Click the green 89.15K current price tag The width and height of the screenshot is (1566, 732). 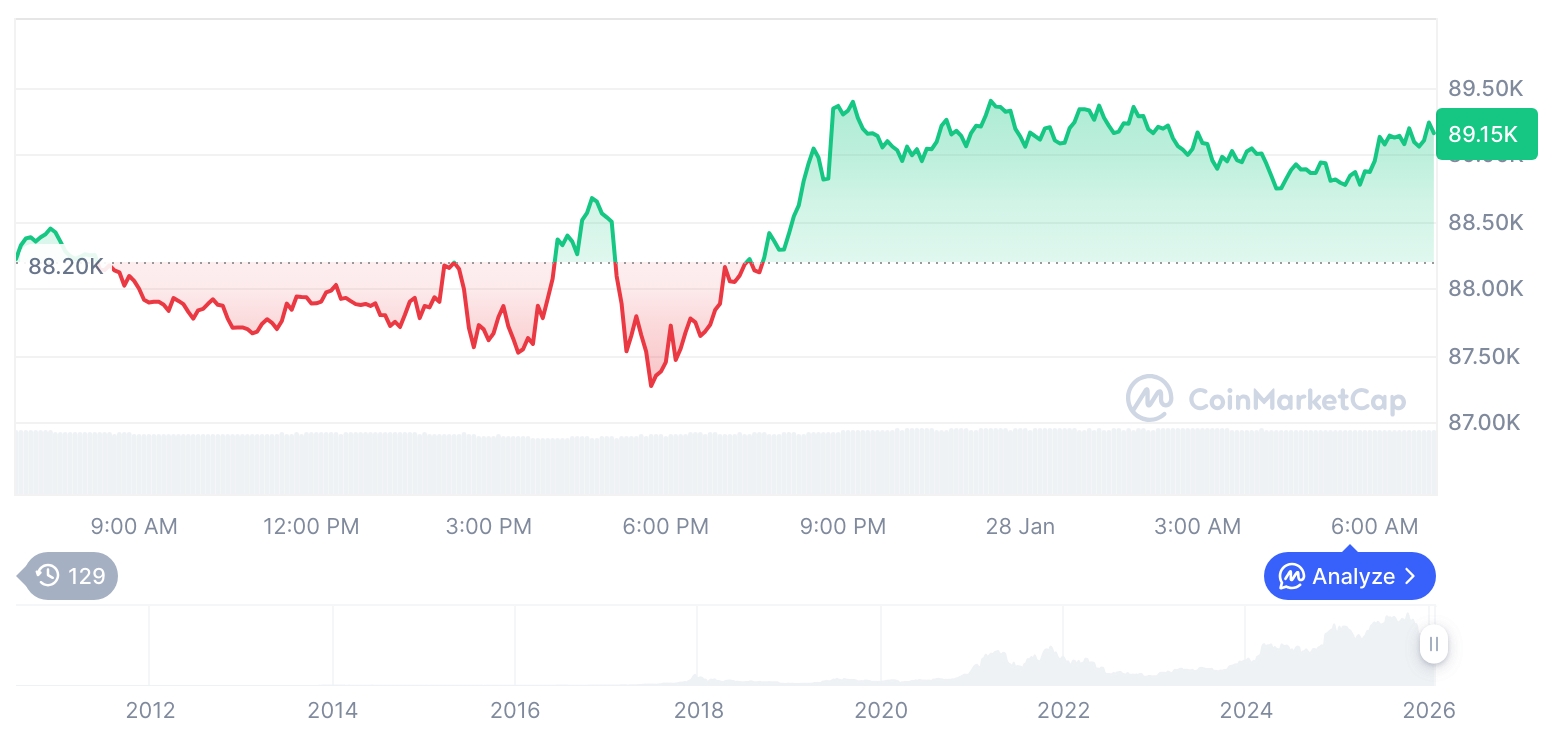click(1483, 134)
